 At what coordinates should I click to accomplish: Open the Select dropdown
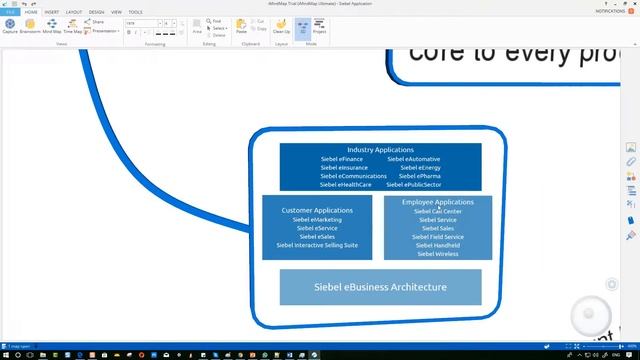(x=217, y=28)
